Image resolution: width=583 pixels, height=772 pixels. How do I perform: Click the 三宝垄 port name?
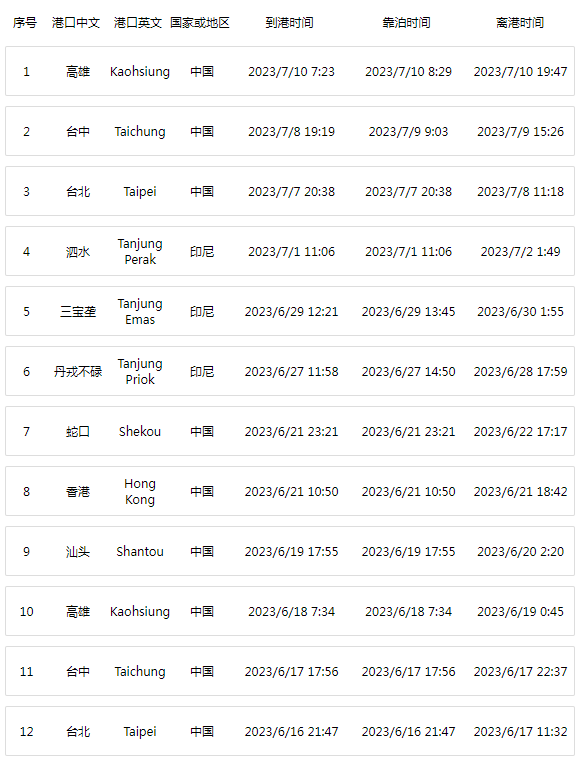78,312
